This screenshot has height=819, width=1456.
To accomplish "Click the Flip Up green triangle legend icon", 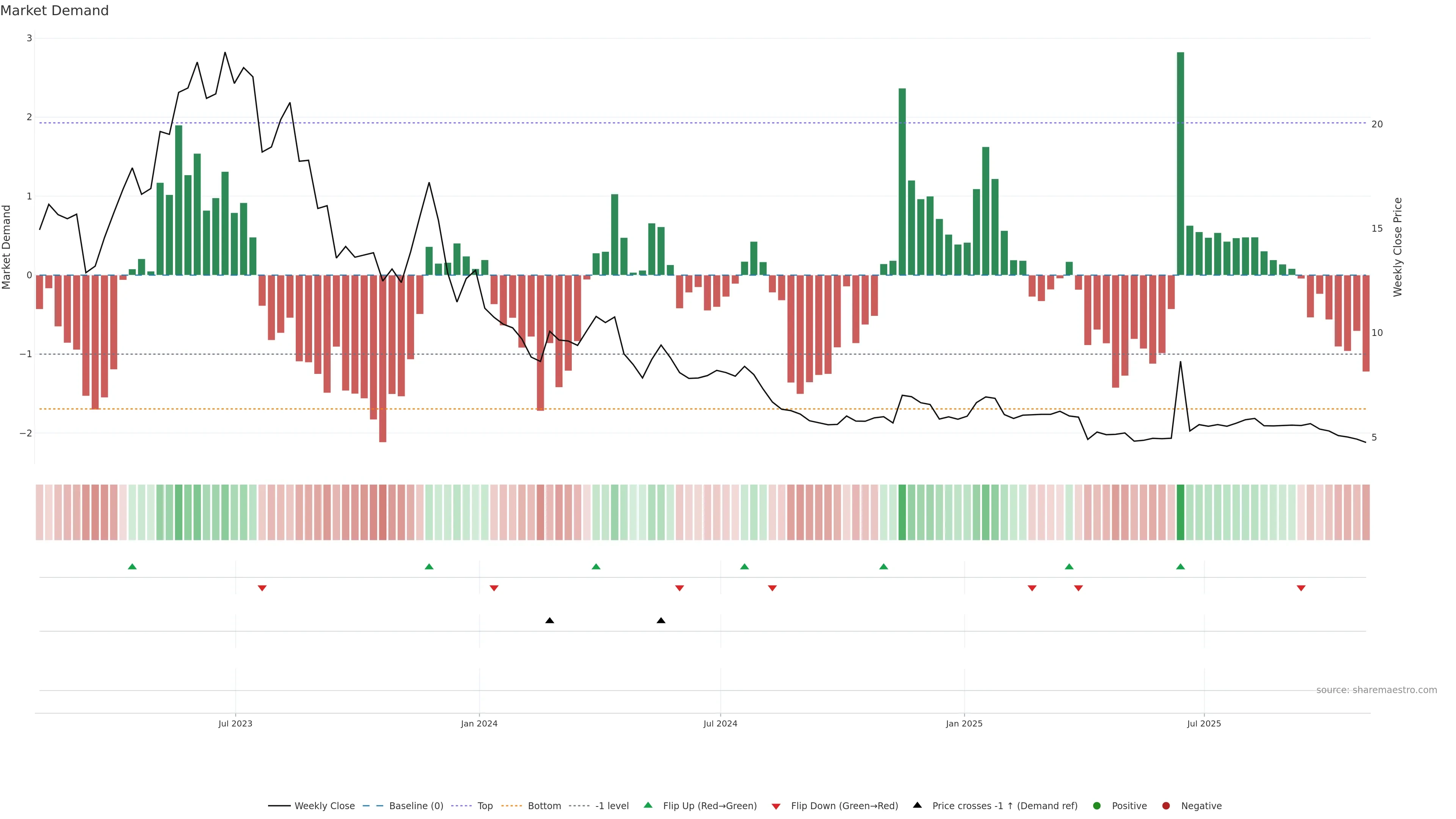I will point(648,805).
